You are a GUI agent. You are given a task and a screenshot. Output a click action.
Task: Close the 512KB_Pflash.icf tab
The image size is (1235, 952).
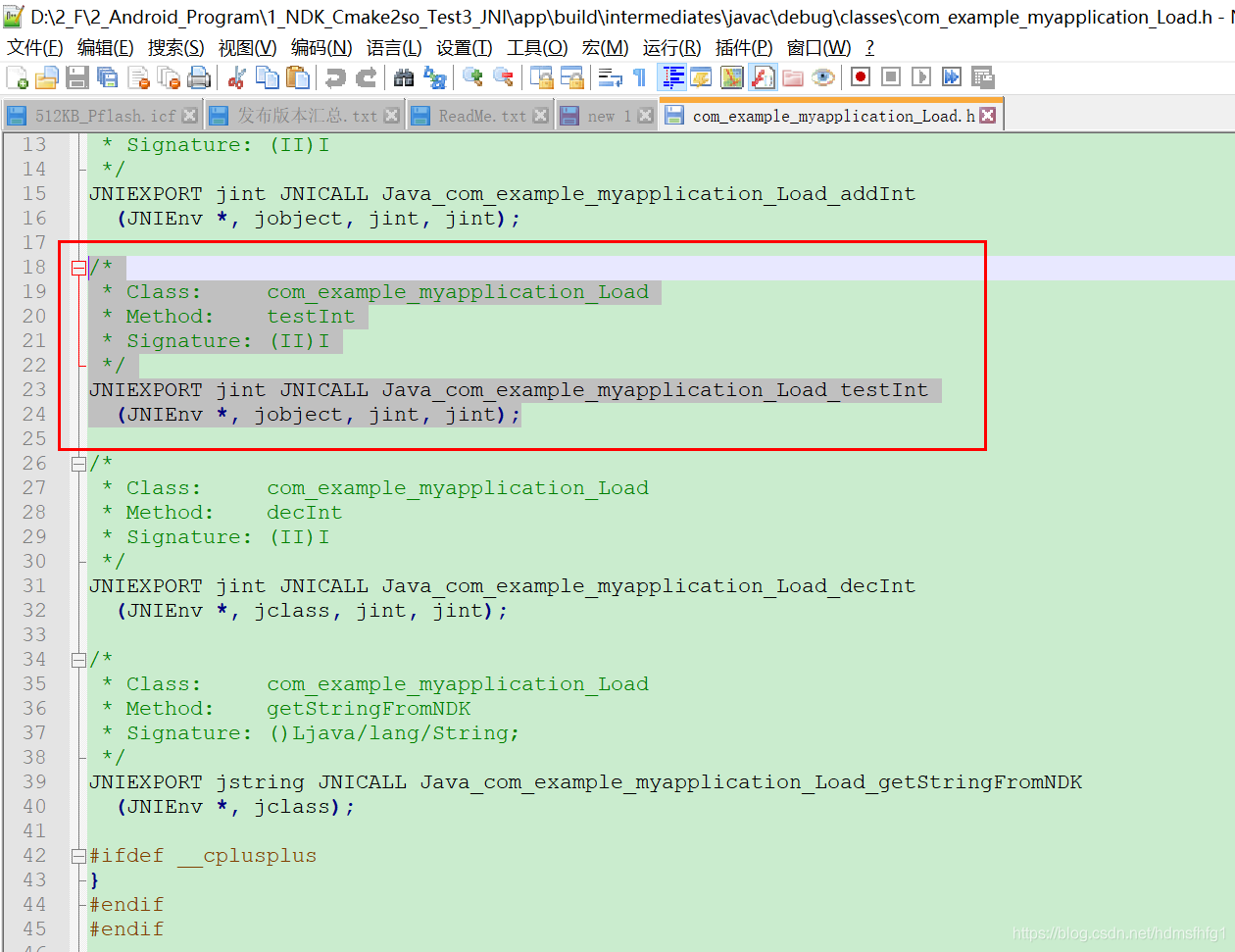pos(190,116)
